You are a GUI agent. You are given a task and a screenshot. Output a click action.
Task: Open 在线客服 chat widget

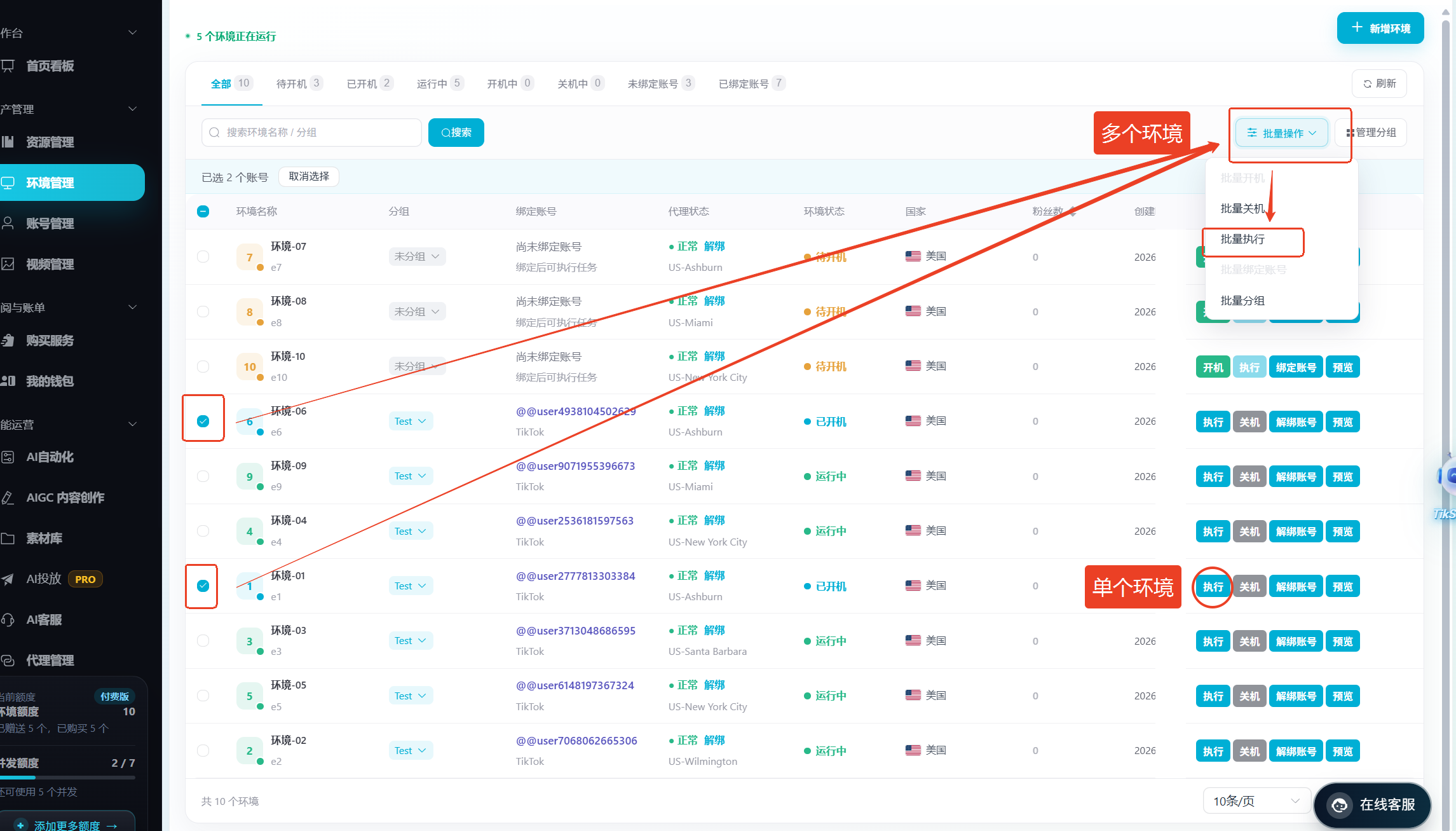(1373, 805)
